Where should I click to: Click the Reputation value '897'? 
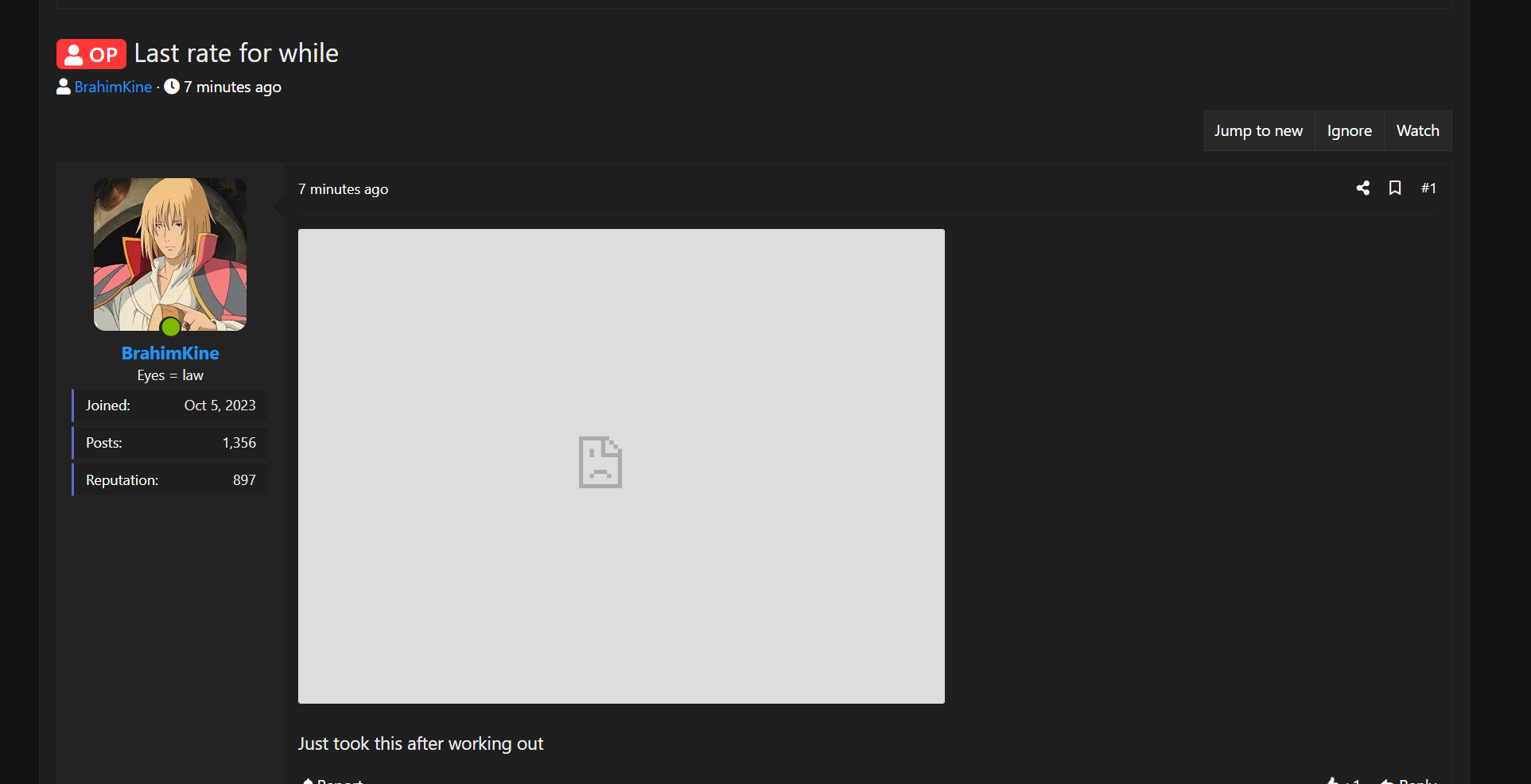coord(244,480)
